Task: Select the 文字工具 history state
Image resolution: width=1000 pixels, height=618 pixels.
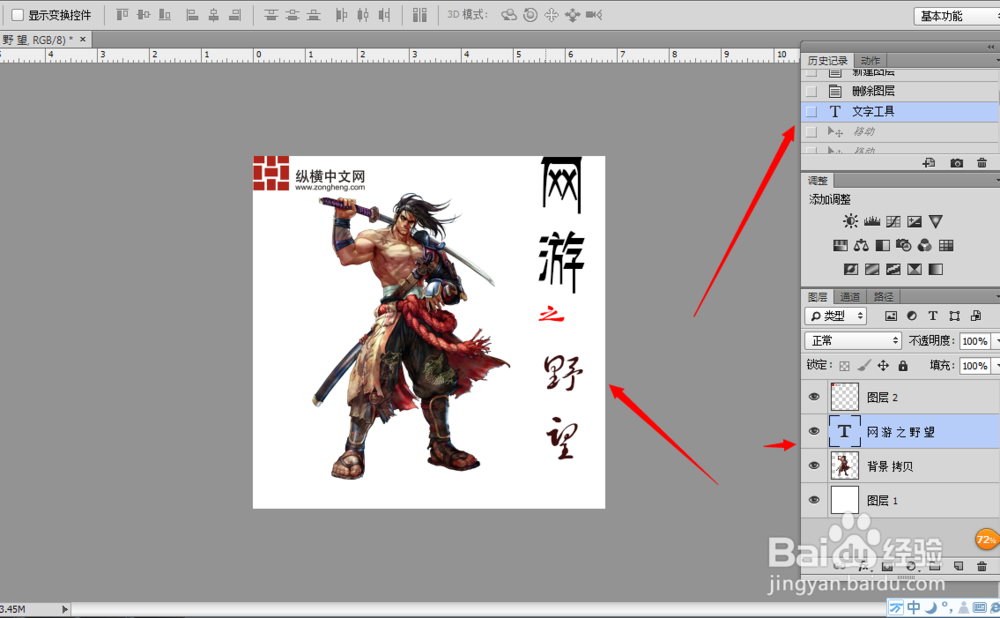Action: coord(900,112)
